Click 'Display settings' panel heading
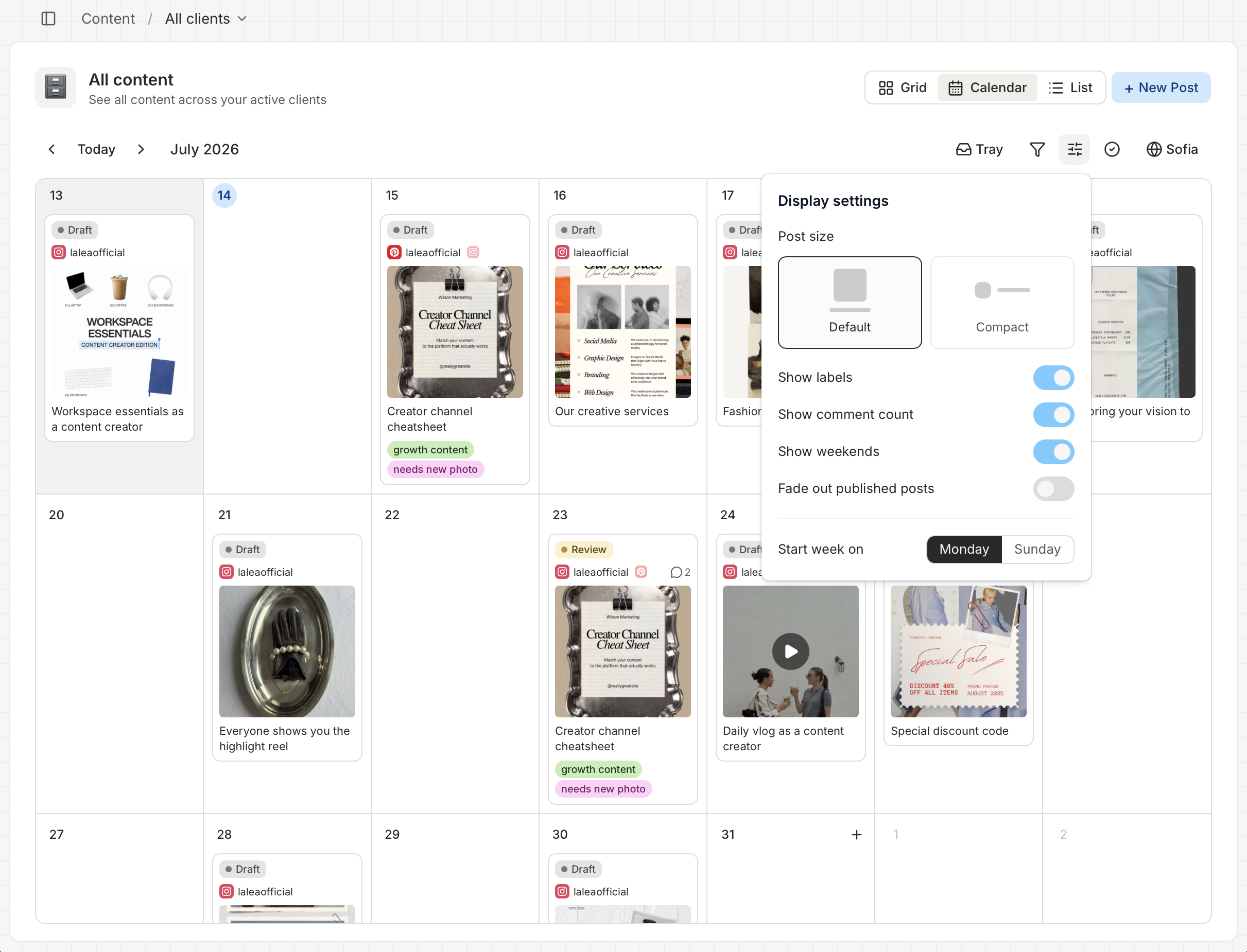The height and width of the screenshot is (952, 1247). 833,201
